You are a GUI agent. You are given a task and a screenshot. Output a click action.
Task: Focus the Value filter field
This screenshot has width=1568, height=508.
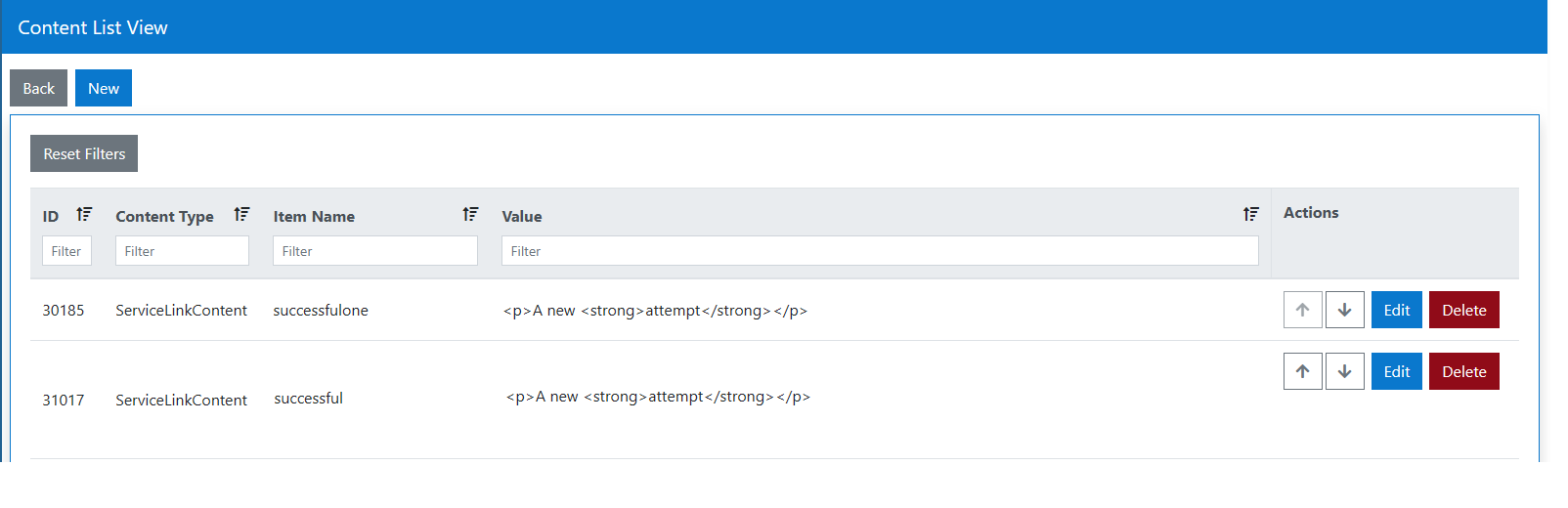coord(880,251)
